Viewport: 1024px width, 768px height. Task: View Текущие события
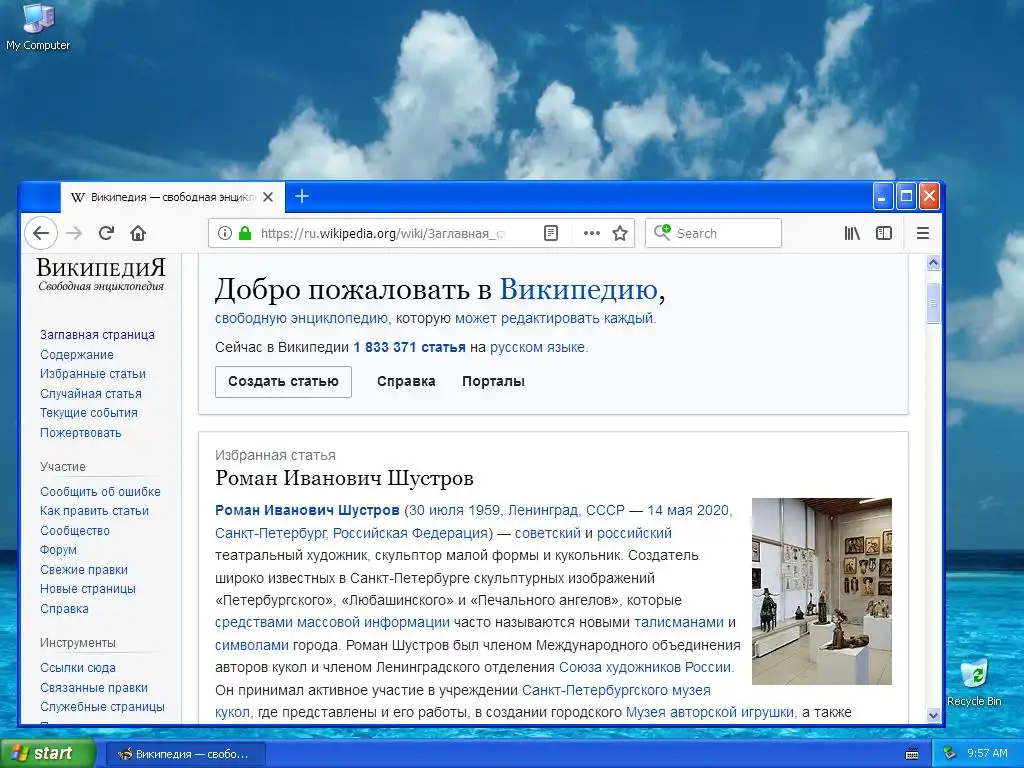pyautogui.click(x=89, y=413)
